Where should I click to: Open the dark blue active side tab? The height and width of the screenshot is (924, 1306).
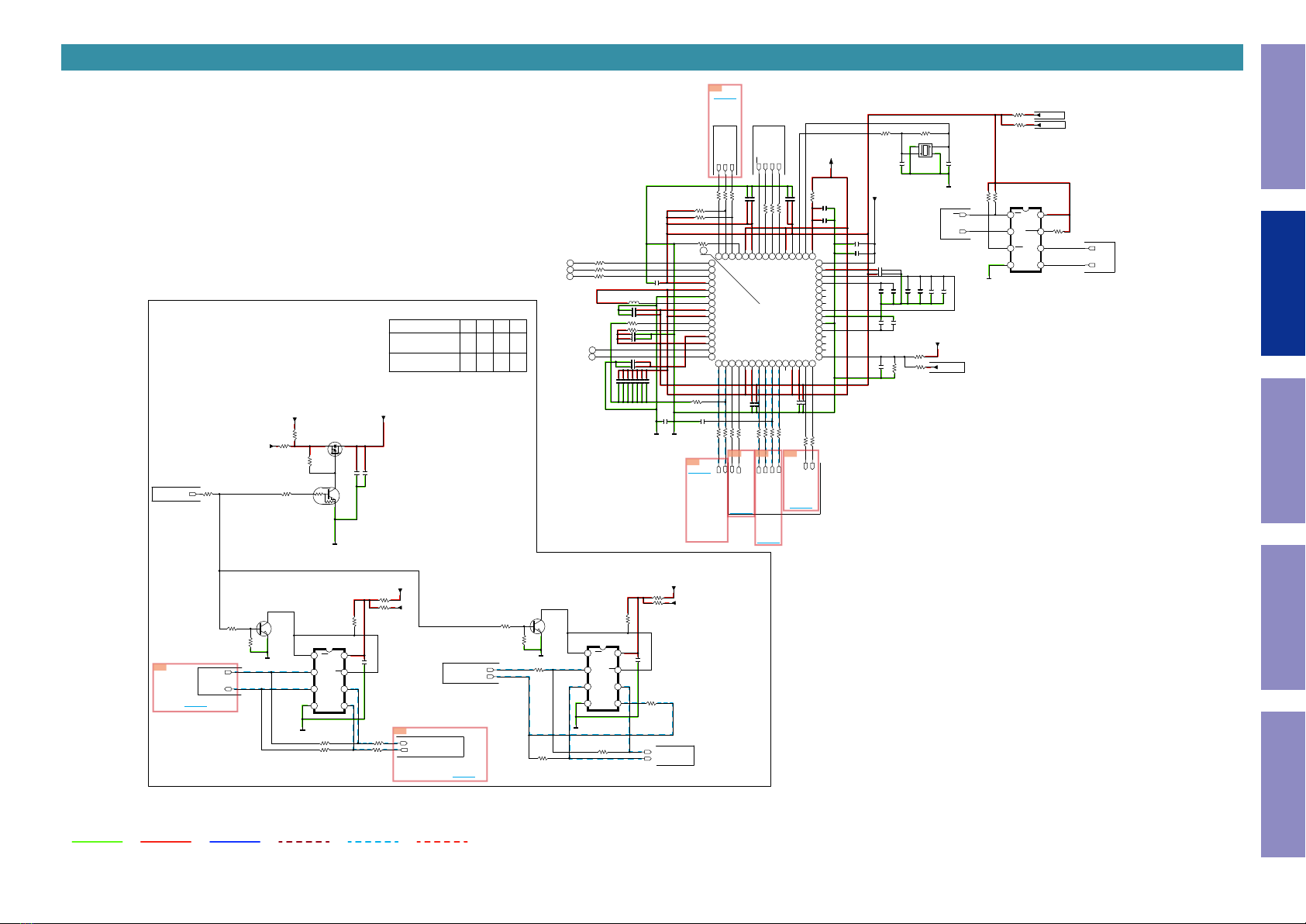point(1283,284)
